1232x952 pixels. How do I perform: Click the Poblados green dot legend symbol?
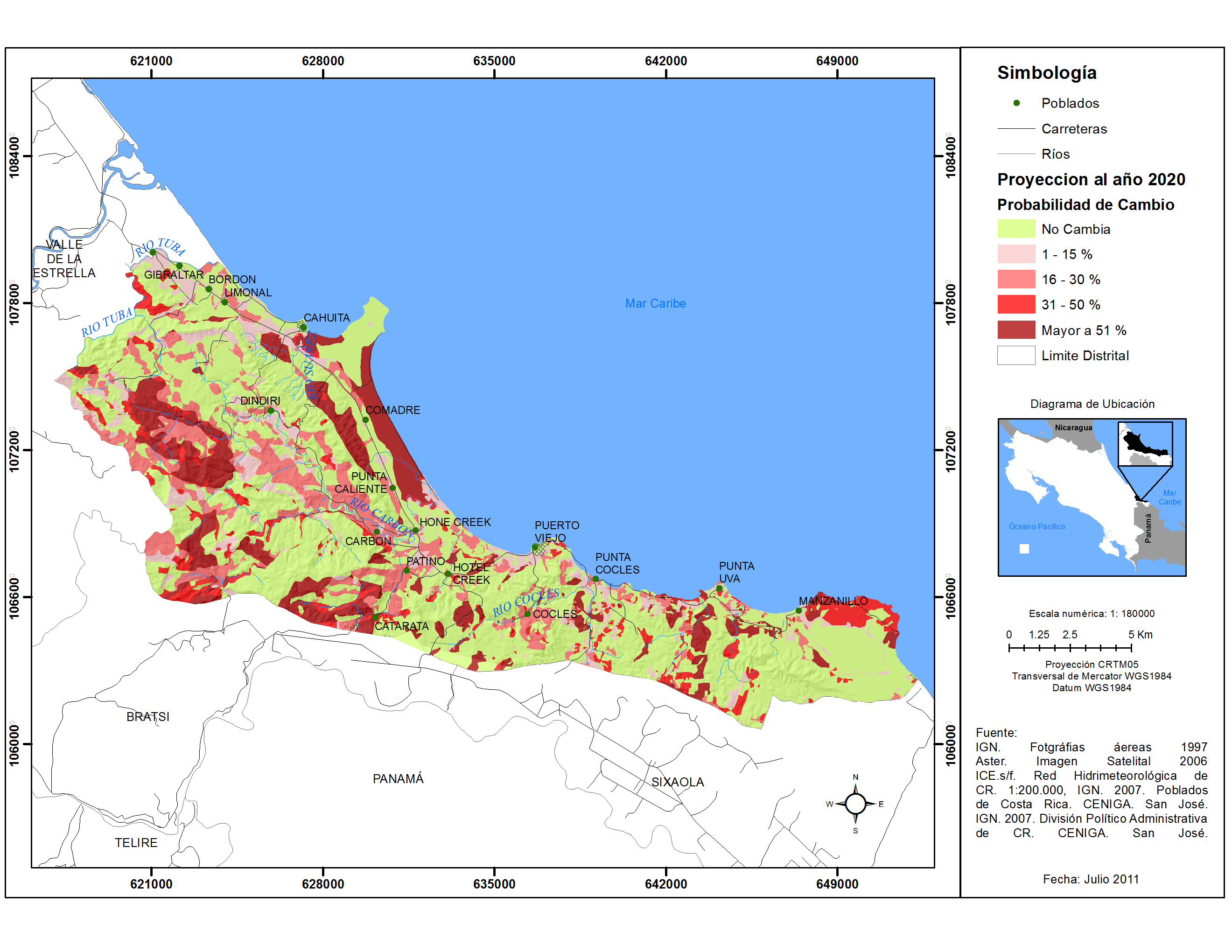(1016, 103)
